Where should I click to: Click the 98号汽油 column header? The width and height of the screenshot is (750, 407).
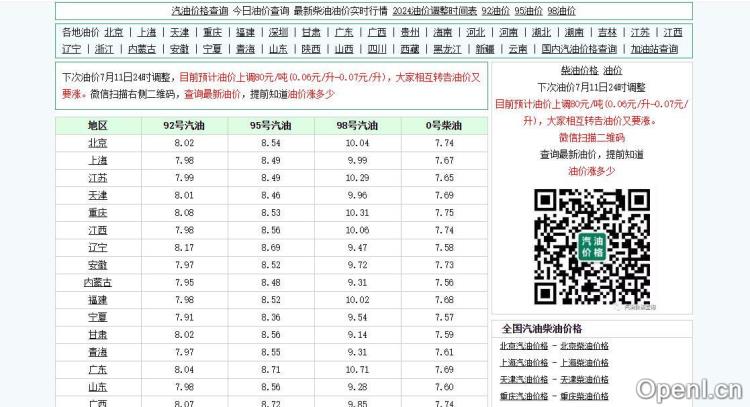[357, 126]
